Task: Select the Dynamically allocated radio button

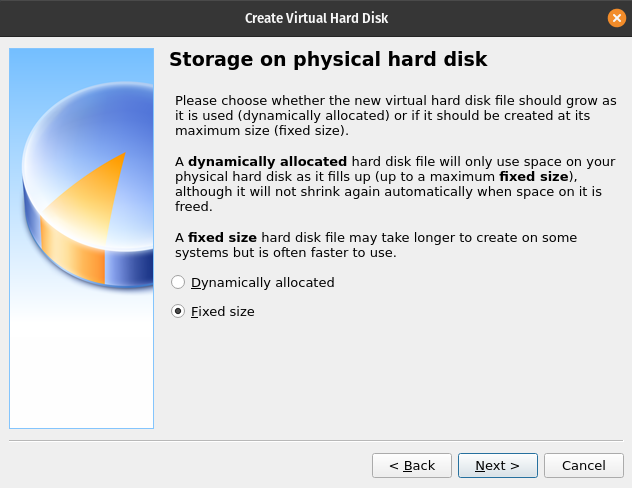Action: (x=179, y=283)
